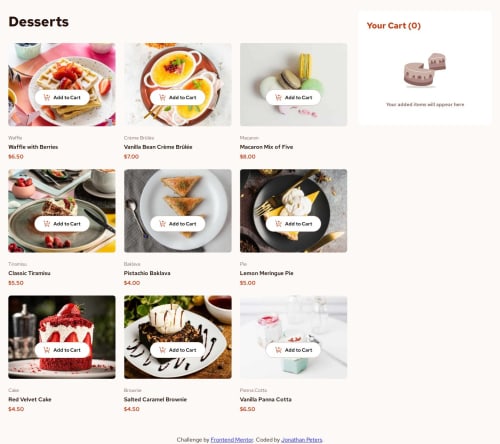The width and height of the screenshot is (500, 444).
Task: Add Vanilla Panna Cotta to cart
Action: [293, 350]
